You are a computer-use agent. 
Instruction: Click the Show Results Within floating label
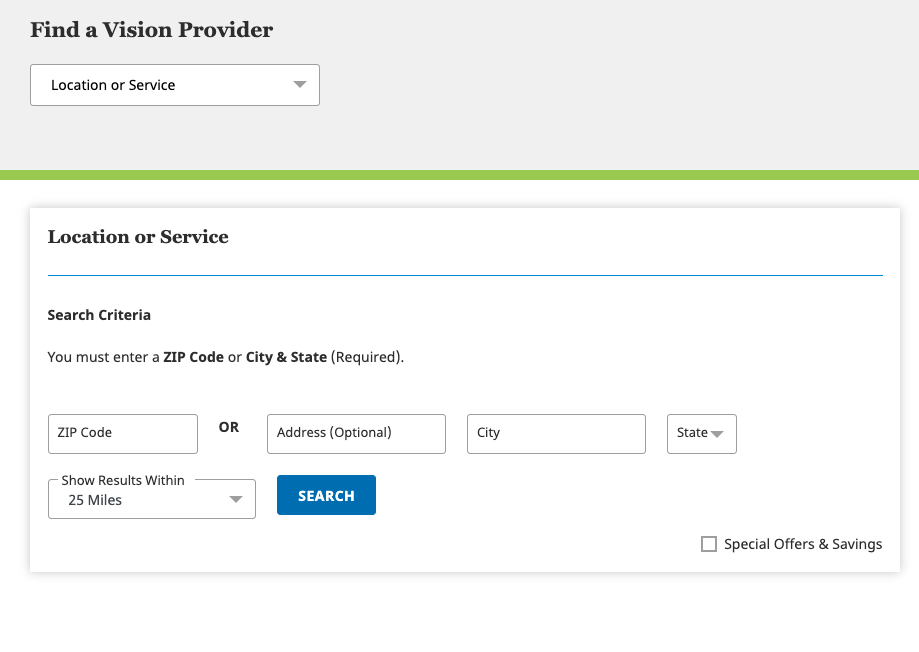point(123,481)
